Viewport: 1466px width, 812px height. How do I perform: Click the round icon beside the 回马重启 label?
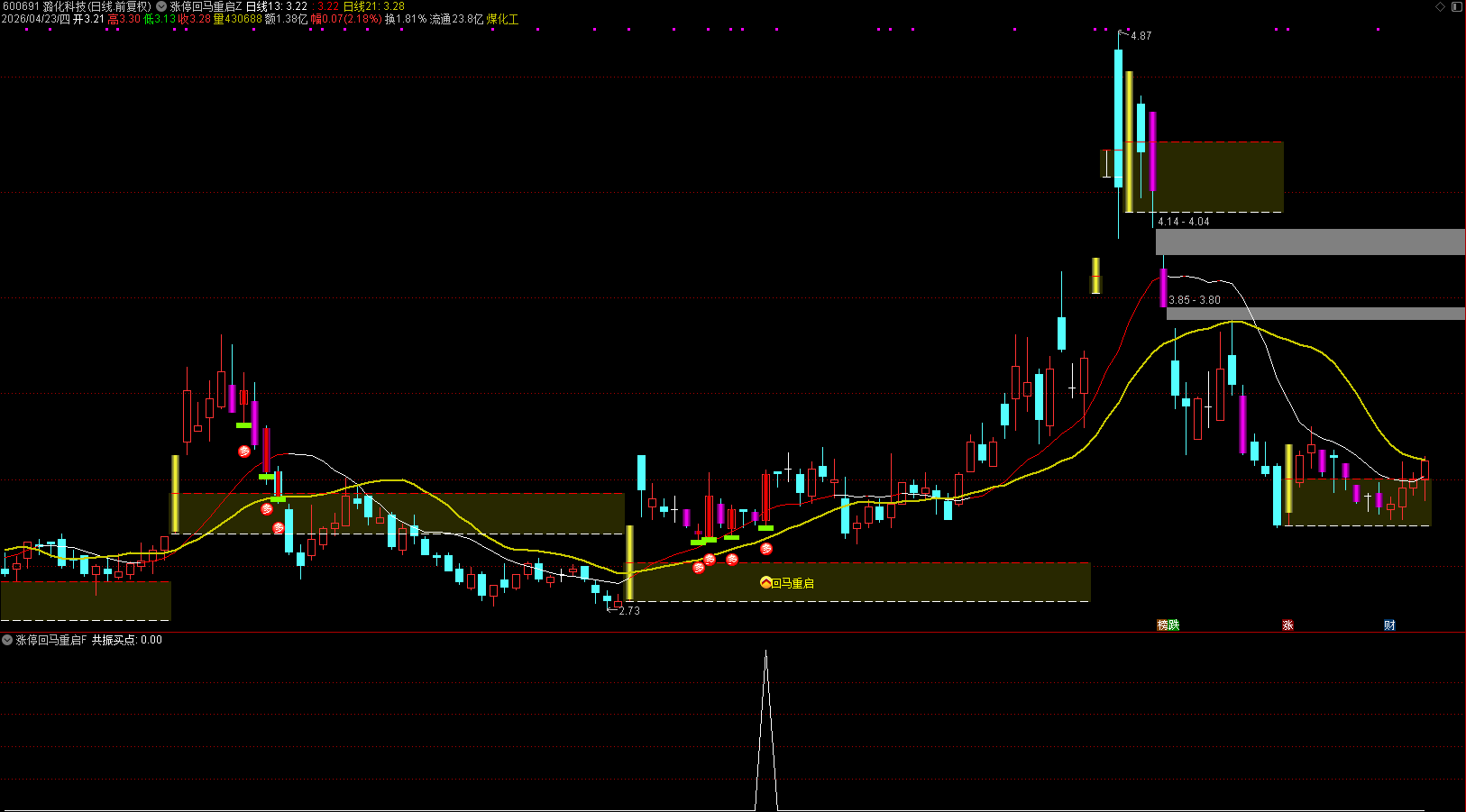(x=765, y=583)
